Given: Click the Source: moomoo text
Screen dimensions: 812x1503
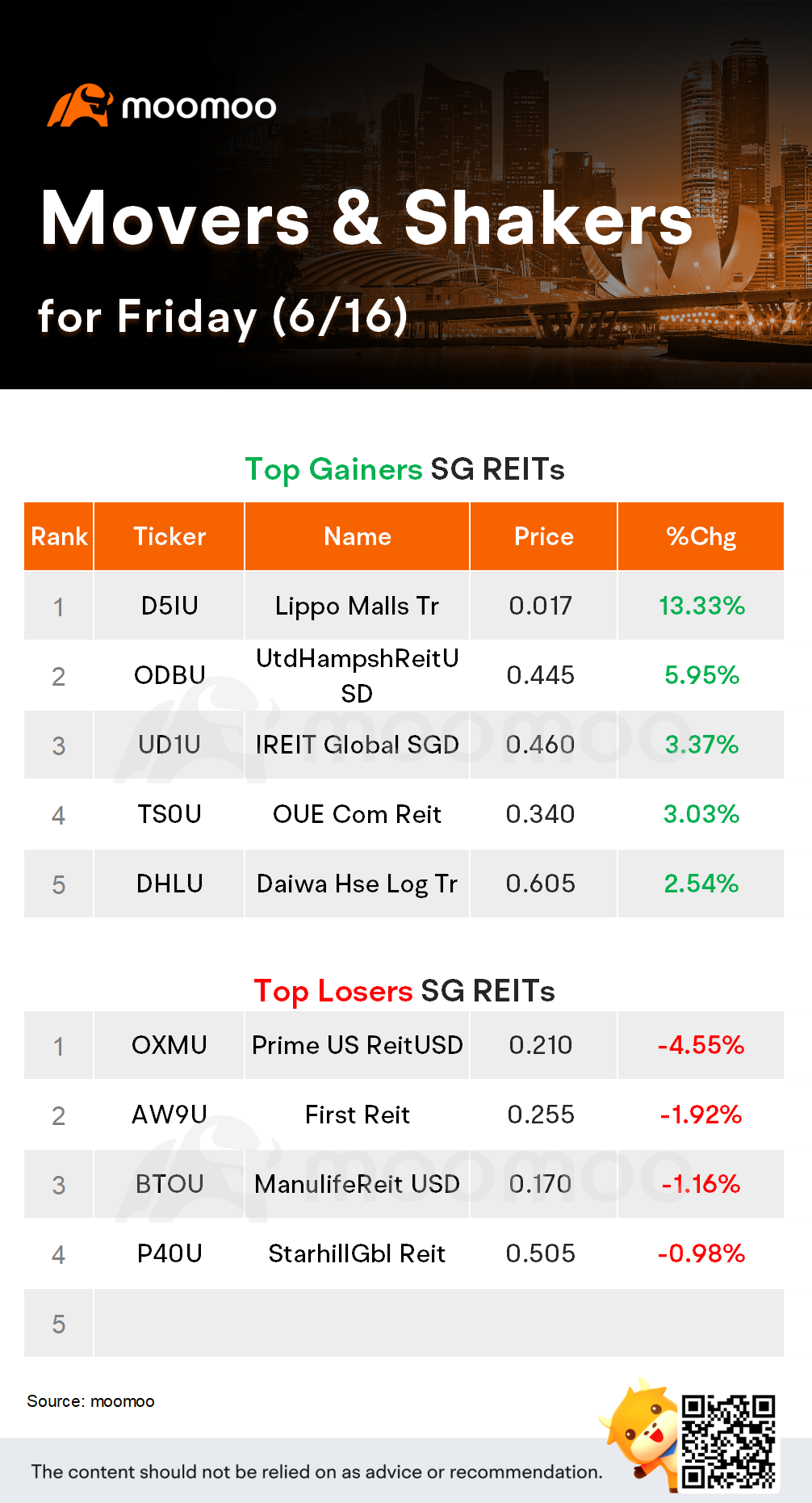Looking at the screenshot, I should (x=90, y=1401).
